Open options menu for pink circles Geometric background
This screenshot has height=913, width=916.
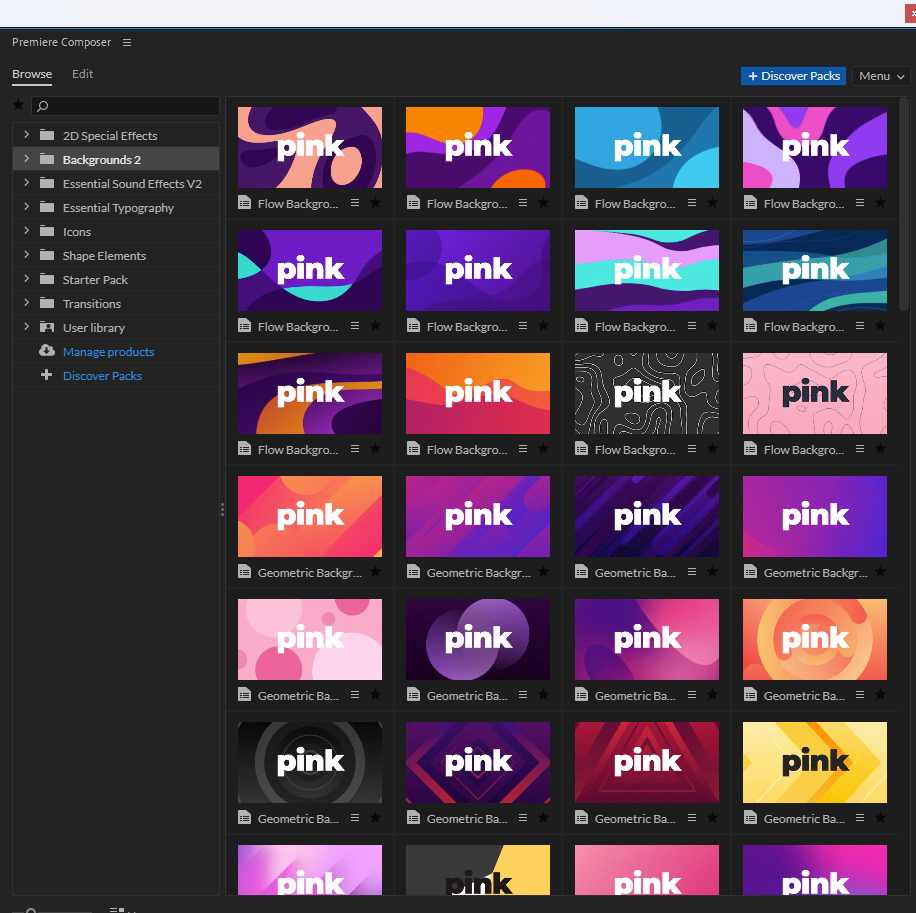355,695
